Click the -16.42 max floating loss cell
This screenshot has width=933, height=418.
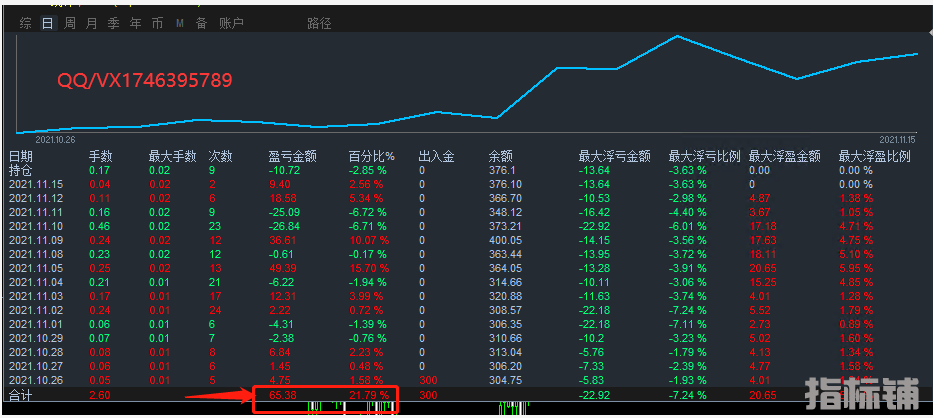tap(594, 212)
